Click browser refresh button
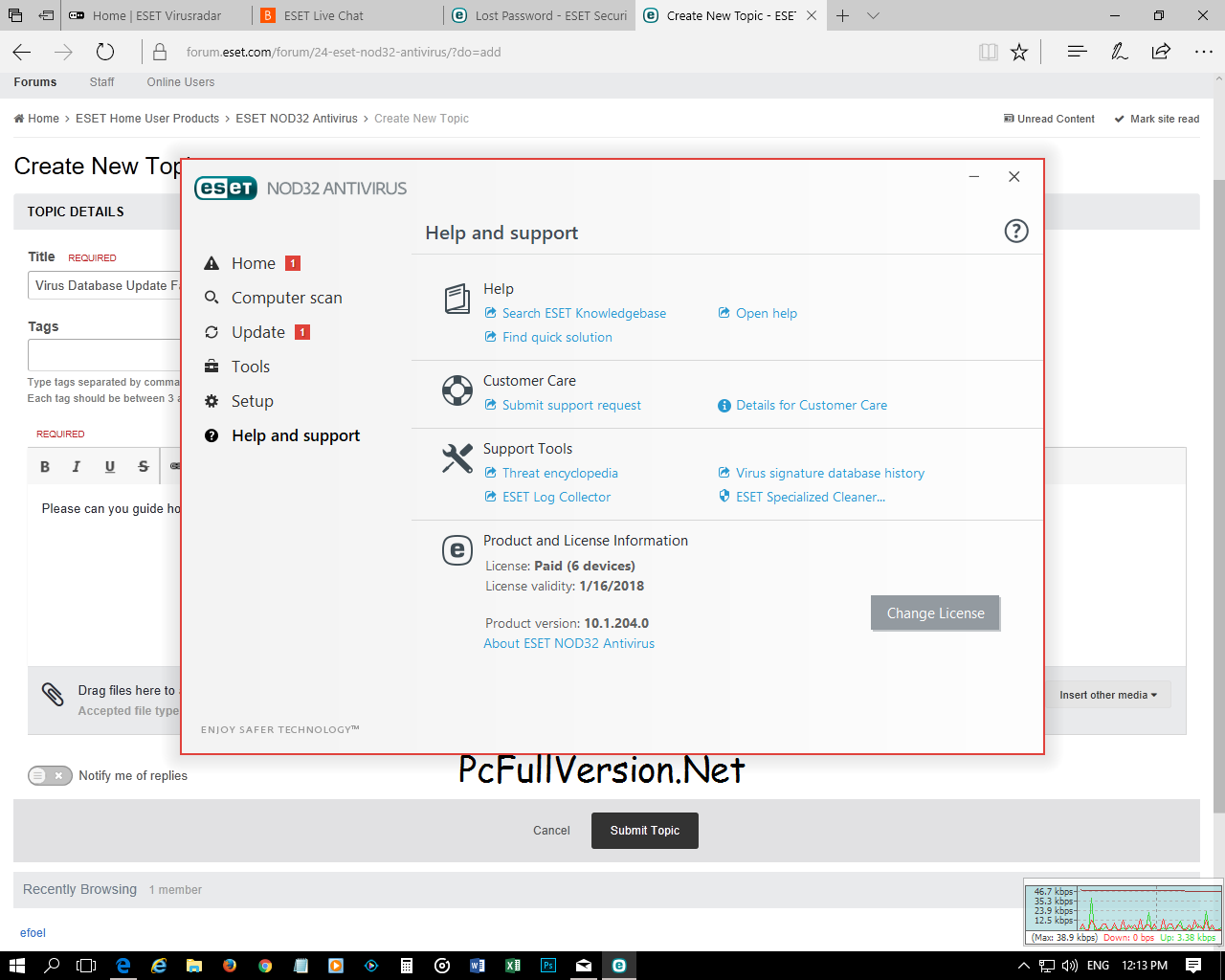The height and width of the screenshot is (980, 1225). click(x=105, y=52)
